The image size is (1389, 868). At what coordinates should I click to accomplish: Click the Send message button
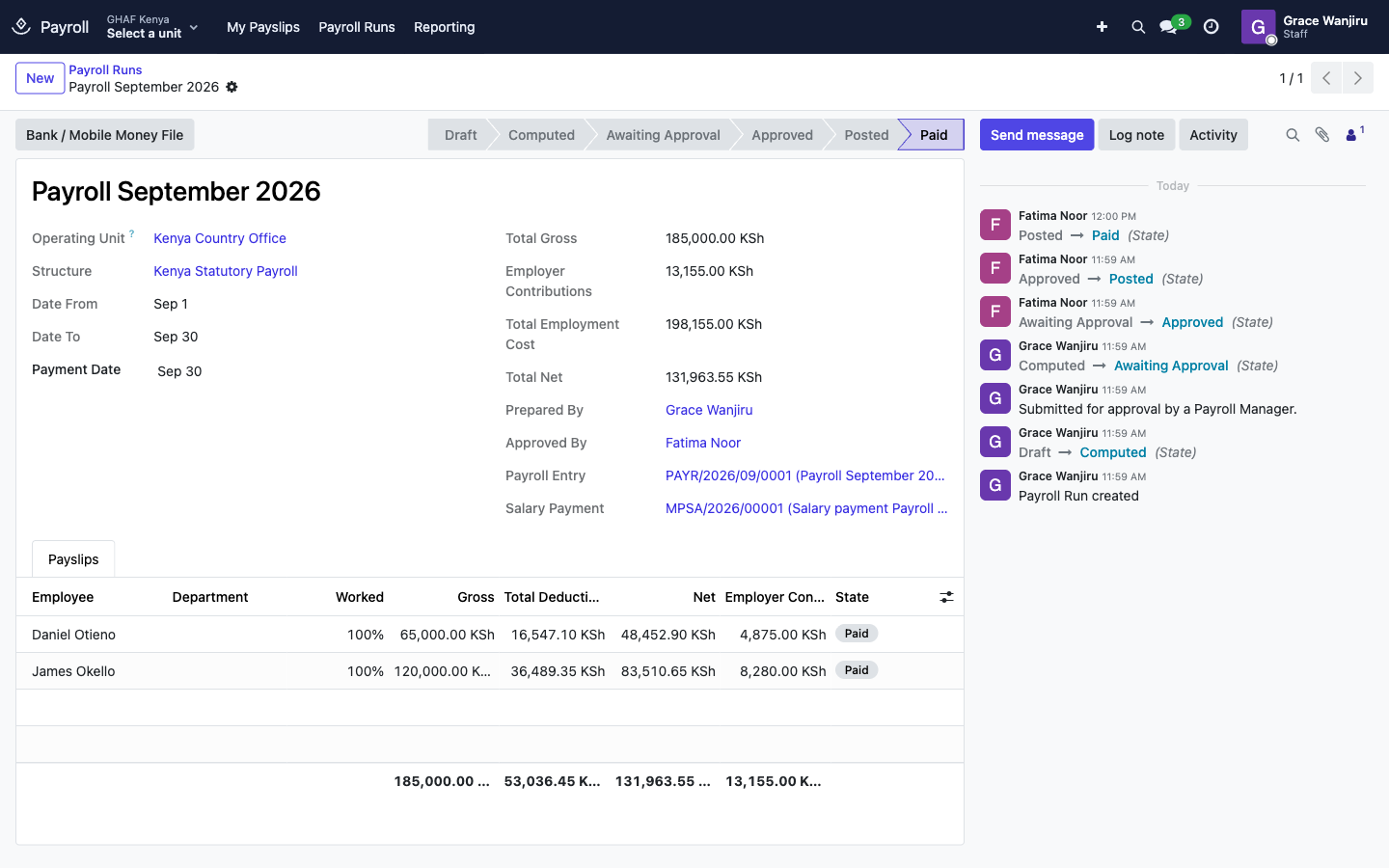pyautogui.click(x=1037, y=135)
